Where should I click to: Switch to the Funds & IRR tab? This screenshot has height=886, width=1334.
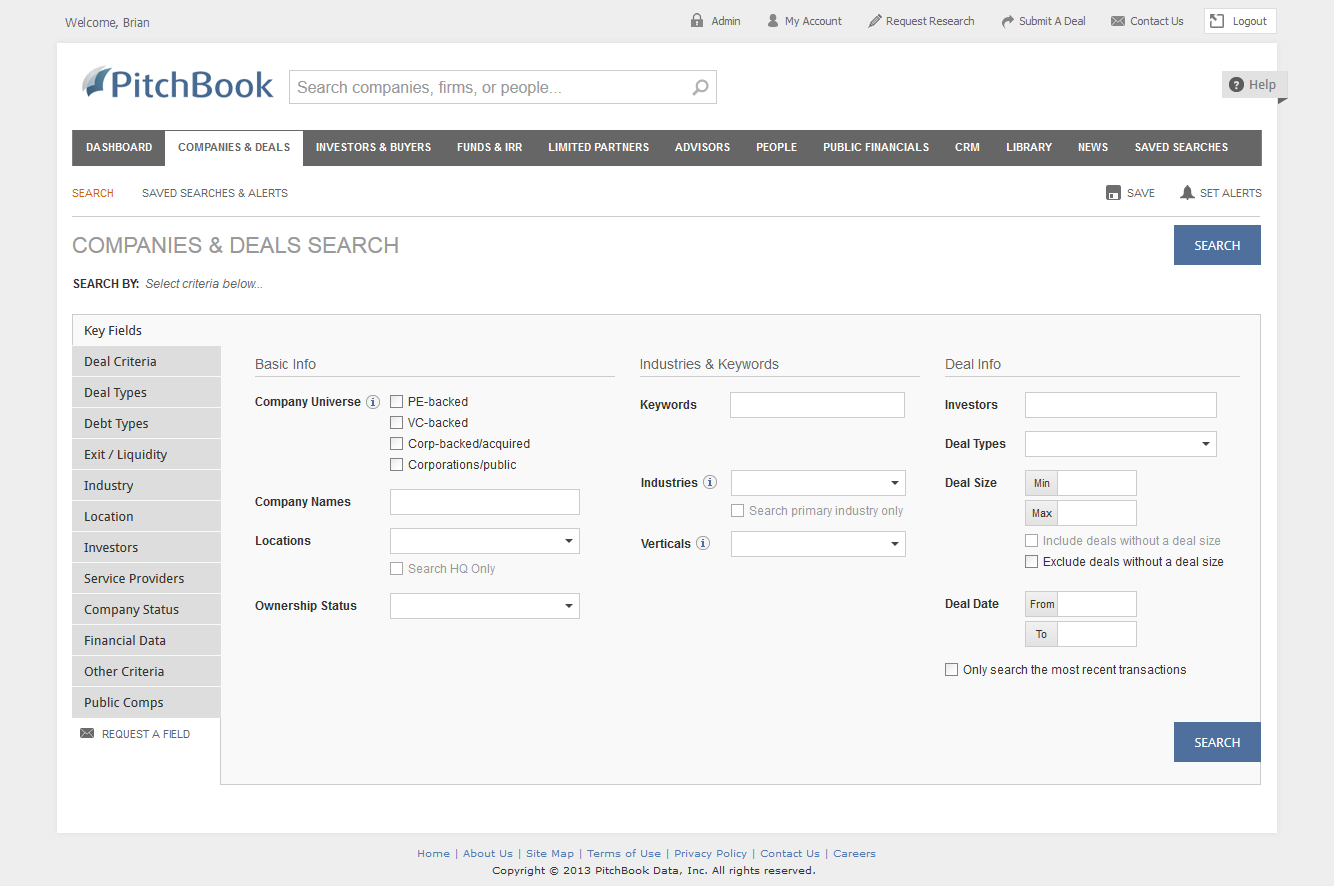tap(490, 147)
